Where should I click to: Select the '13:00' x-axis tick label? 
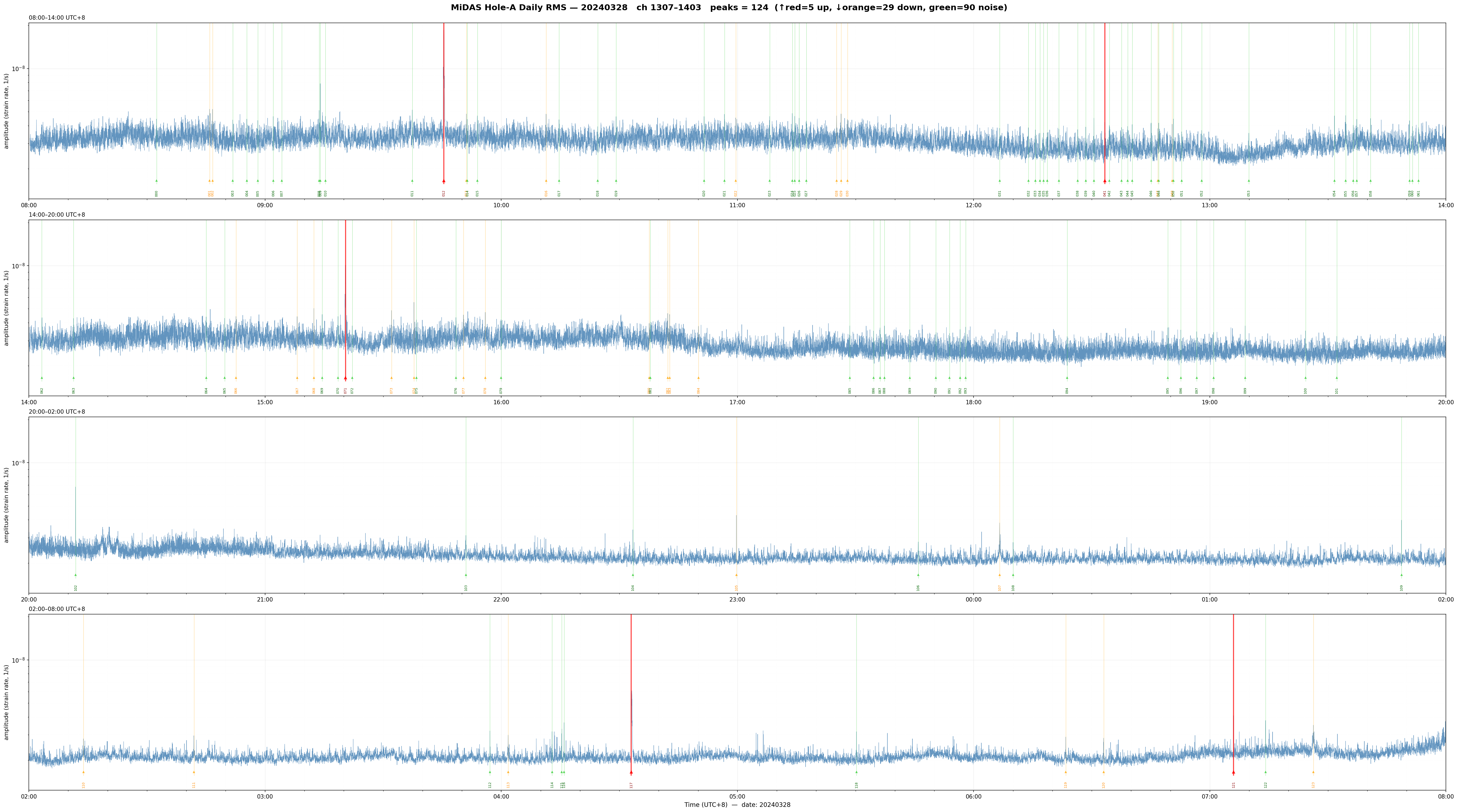point(1210,205)
